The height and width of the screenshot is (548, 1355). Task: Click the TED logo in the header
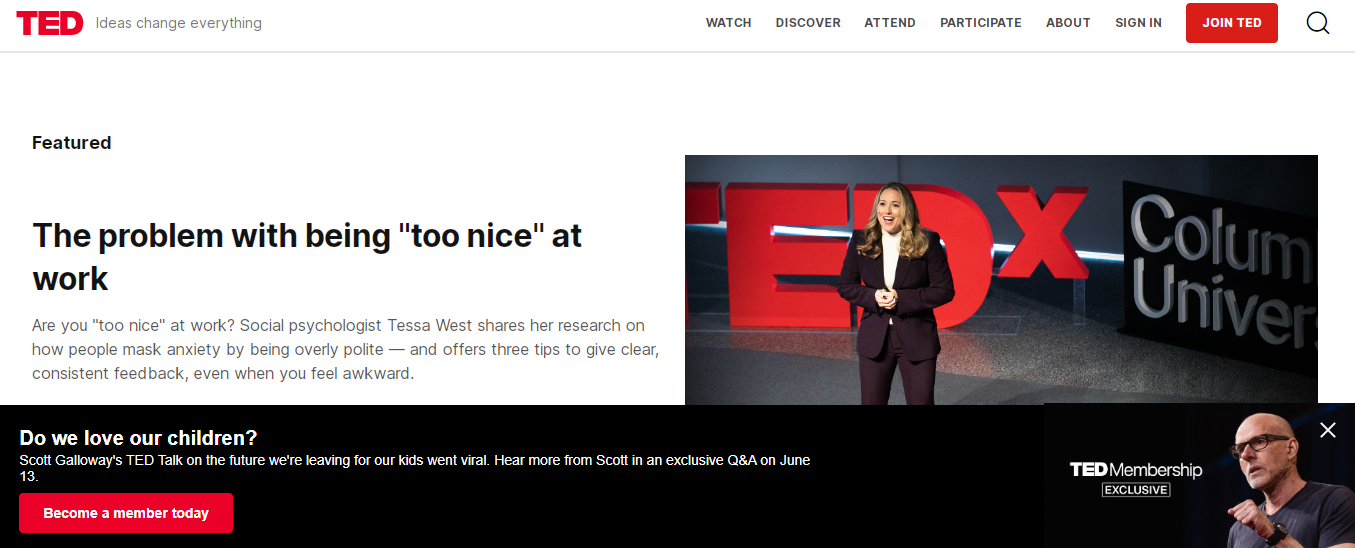click(49, 23)
